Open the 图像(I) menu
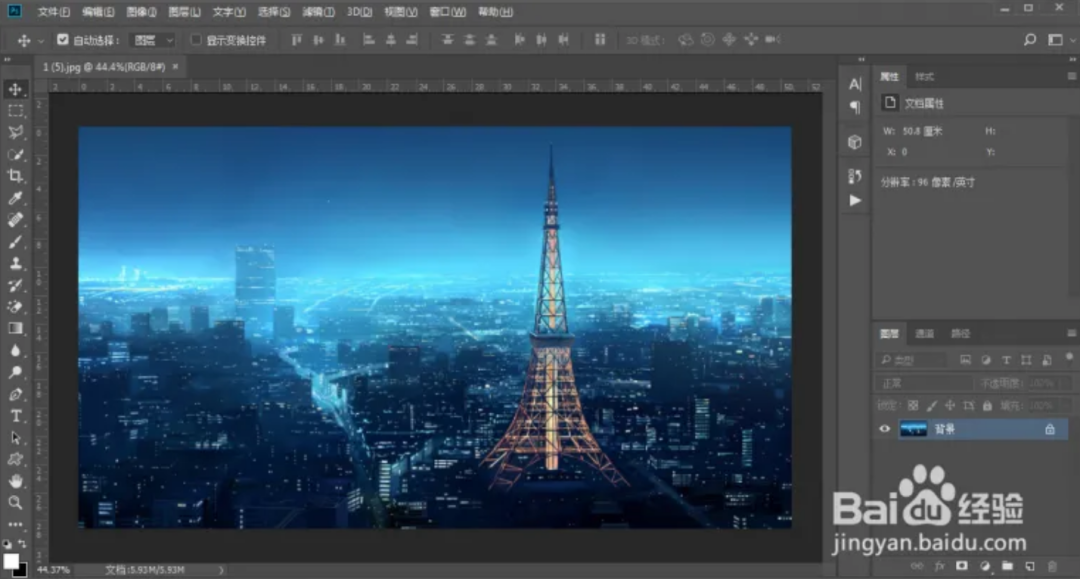1080x579 pixels. click(x=142, y=12)
